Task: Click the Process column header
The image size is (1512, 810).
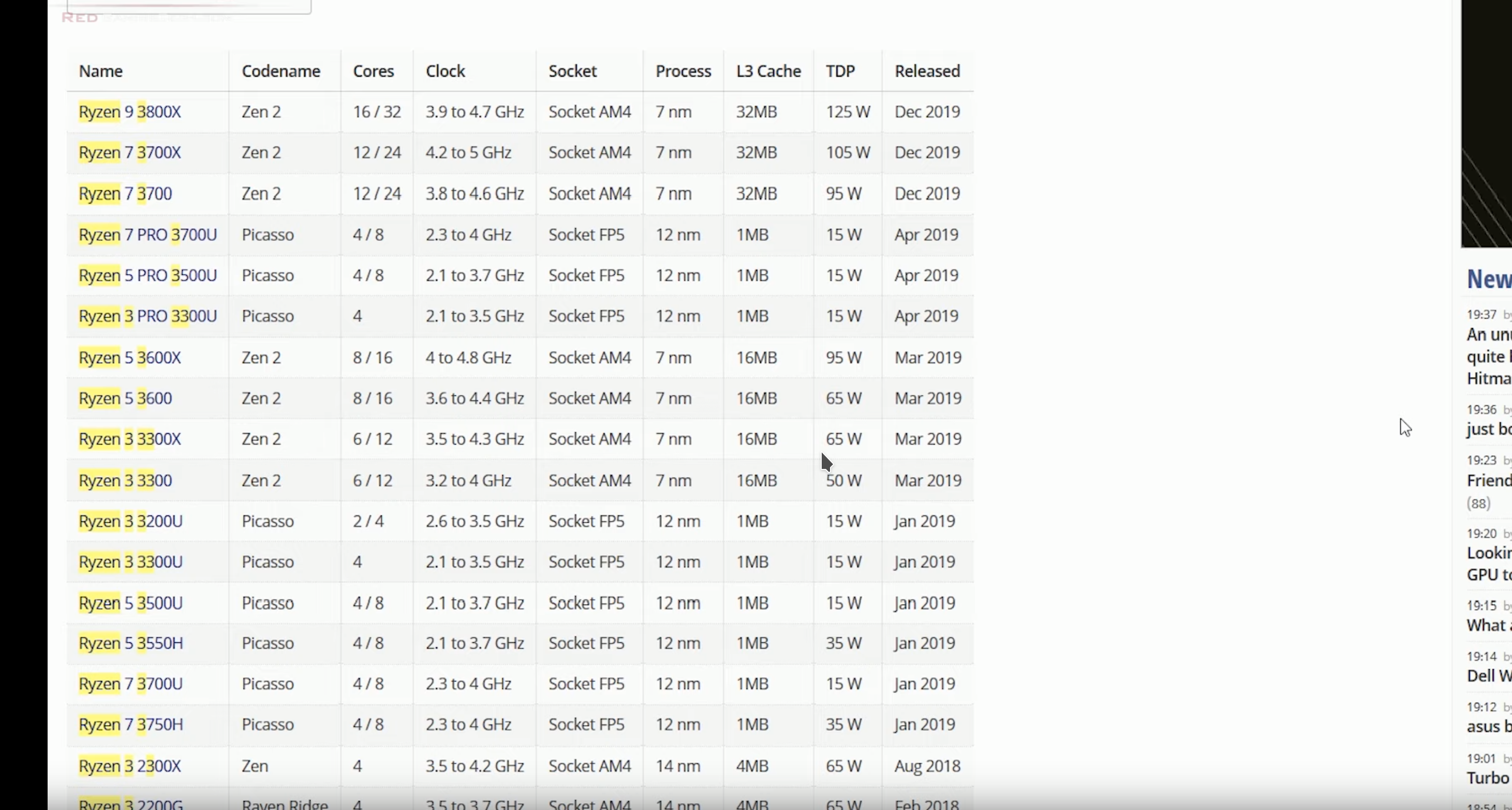Action: click(683, 71)
